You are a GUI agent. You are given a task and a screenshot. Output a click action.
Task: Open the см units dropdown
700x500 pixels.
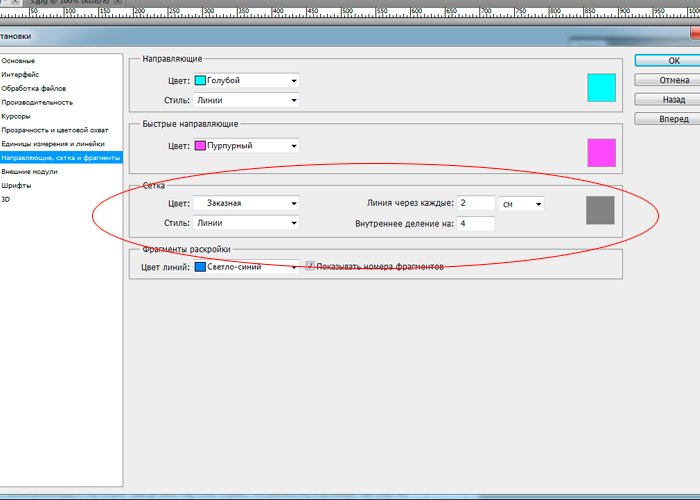click(x=521, y=204)
